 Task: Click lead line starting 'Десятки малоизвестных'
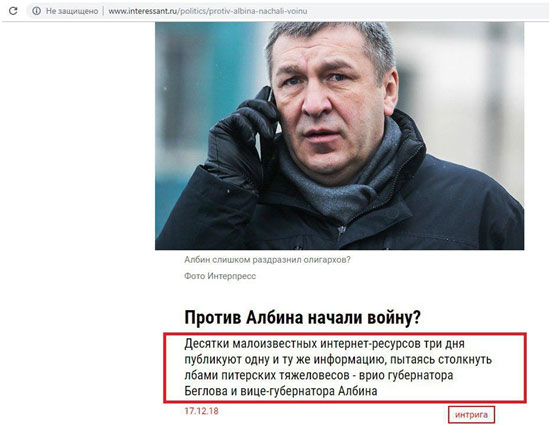pyautogui.click(x=324, y=344)
